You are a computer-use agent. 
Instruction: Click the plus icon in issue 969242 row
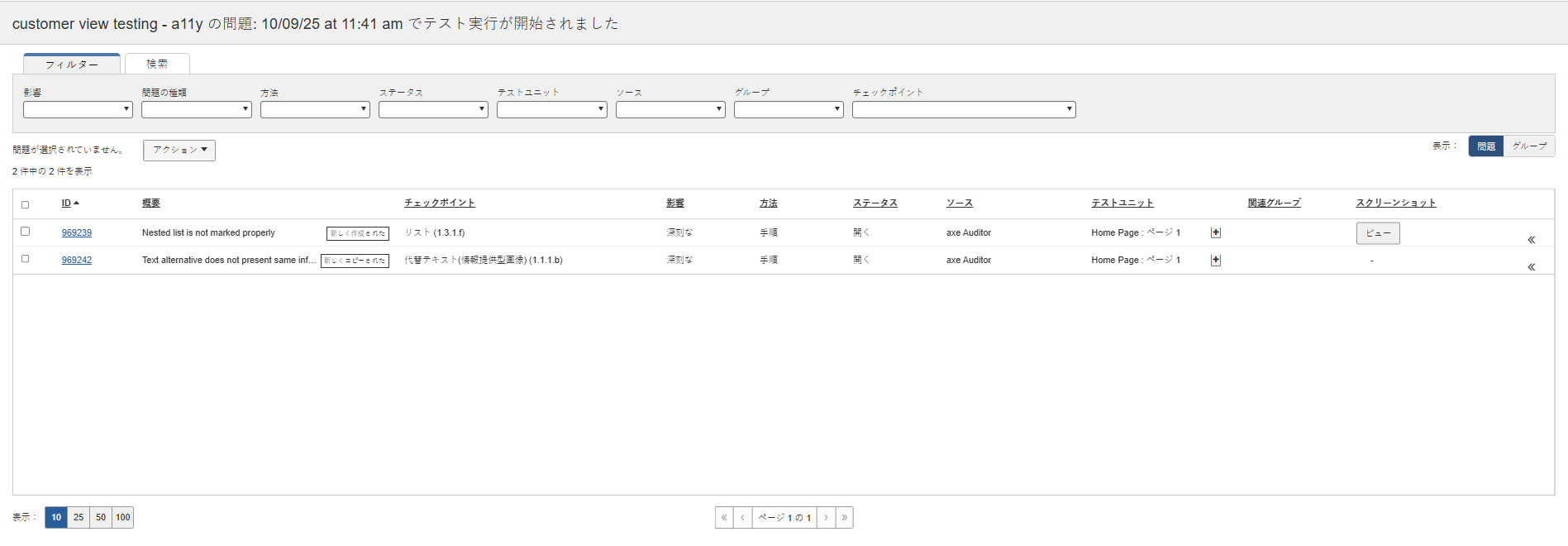click(1215, 261)
